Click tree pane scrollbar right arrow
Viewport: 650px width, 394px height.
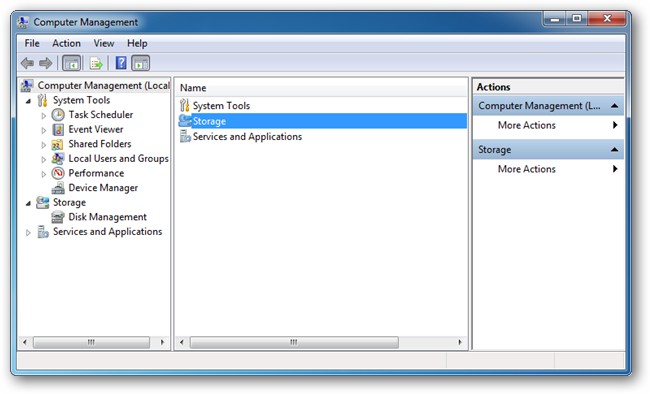click(x=162, y=342)
